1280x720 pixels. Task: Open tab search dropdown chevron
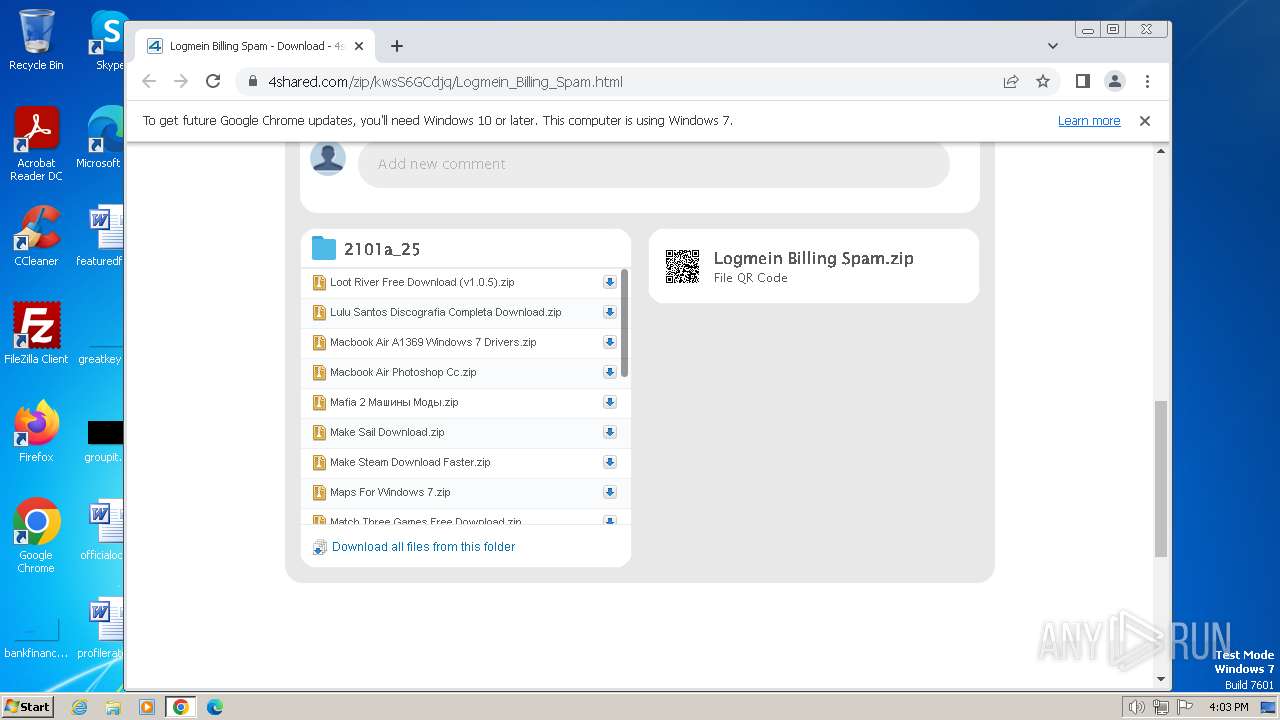point(1052,46)
